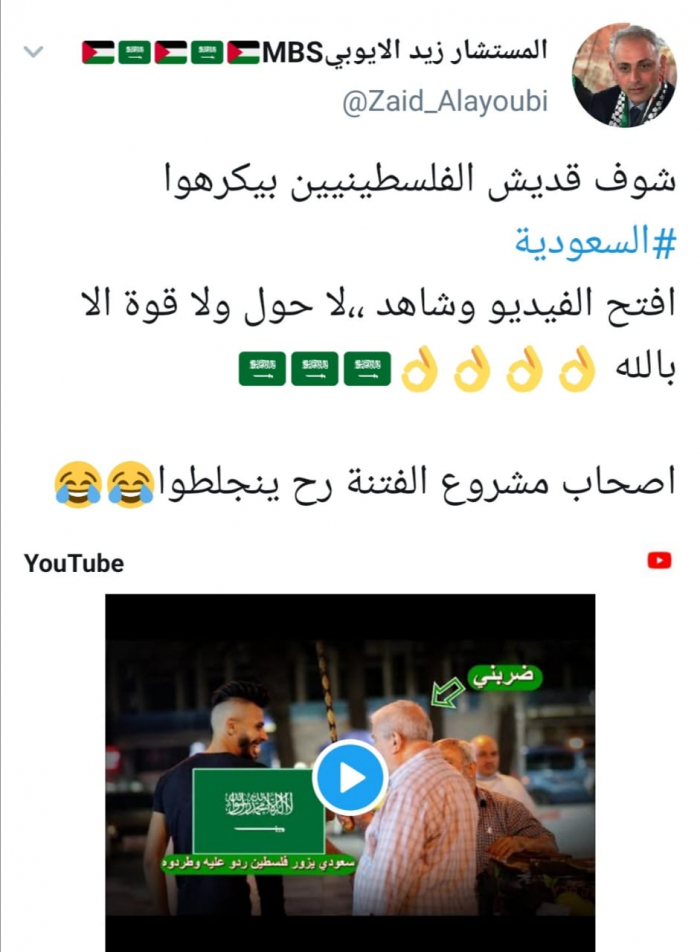Click the Saudi flag in the video thumbnail
700x952 pixels.
pyautogui.click(x=259, y=811)
